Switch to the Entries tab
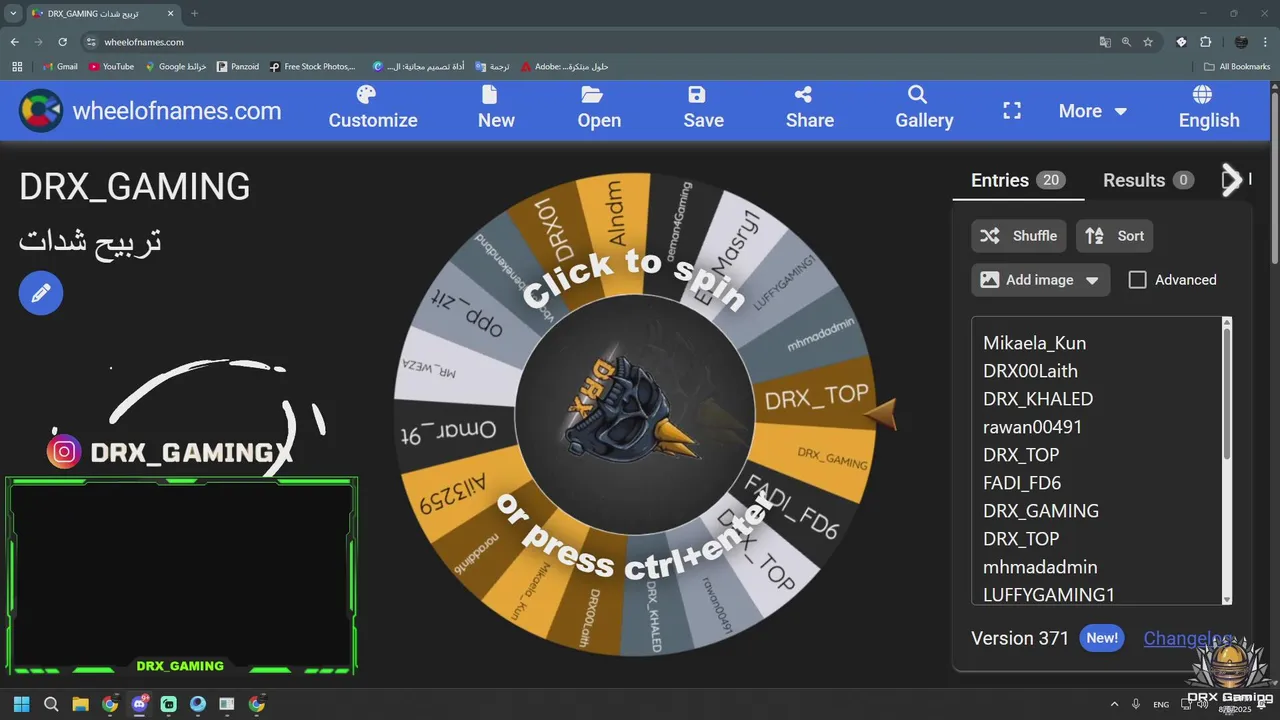Image resolution: width=1280 pixels, height=720 pixels. point(1018,180)
